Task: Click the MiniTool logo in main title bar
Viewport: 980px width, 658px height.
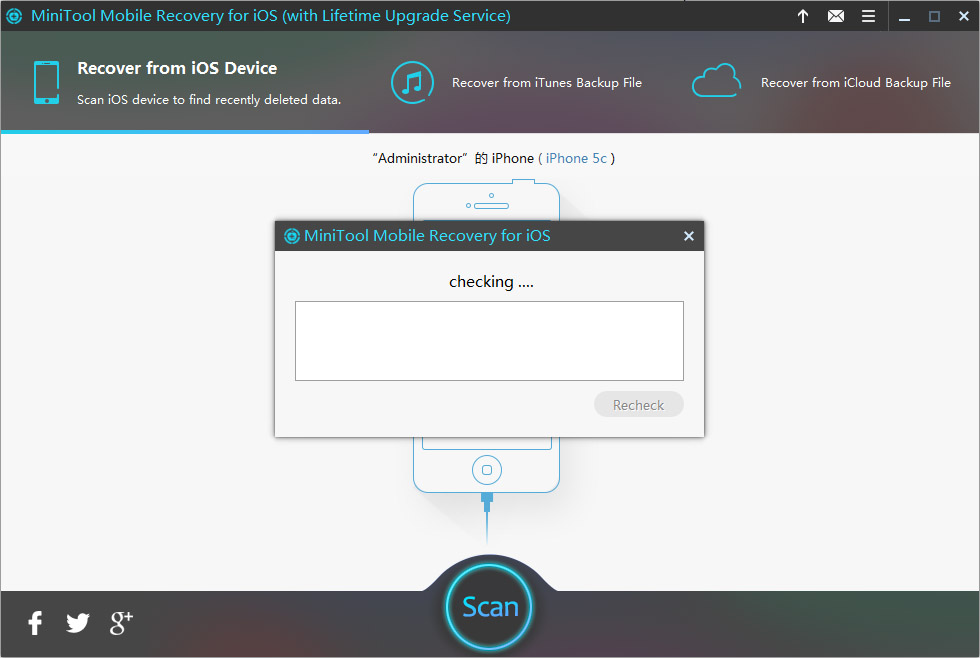Action: pos(16,16)
